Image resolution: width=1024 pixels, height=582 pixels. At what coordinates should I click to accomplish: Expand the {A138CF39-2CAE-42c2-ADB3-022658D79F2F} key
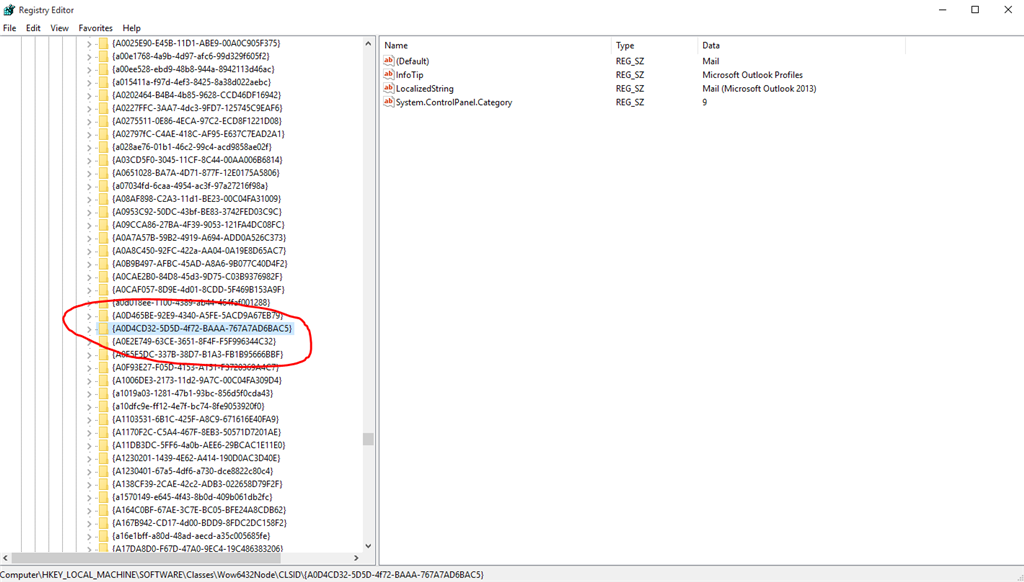pyautogui.click(x=90, y=483)
